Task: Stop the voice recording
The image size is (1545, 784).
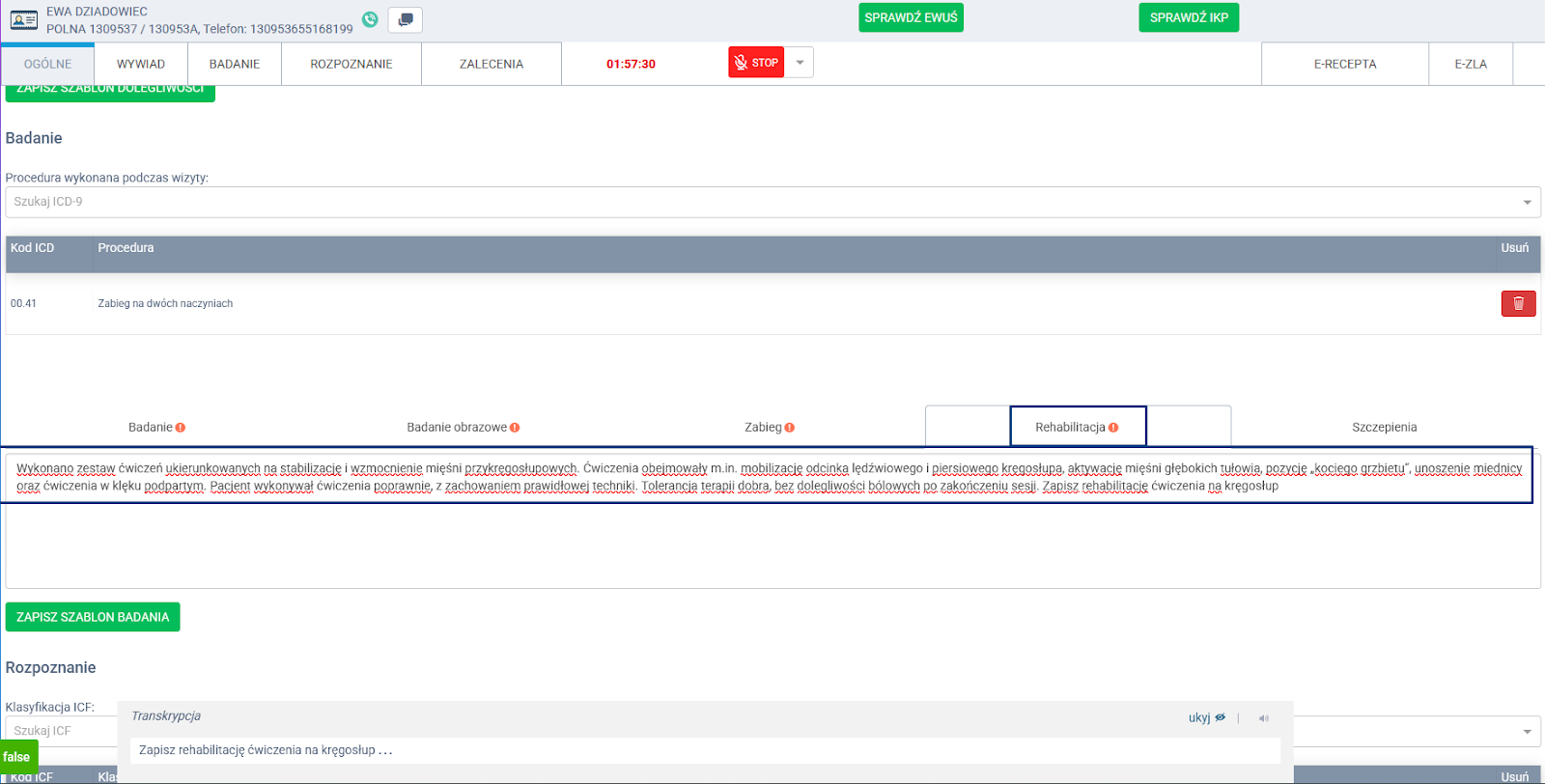Action: (x=756, y=63)
